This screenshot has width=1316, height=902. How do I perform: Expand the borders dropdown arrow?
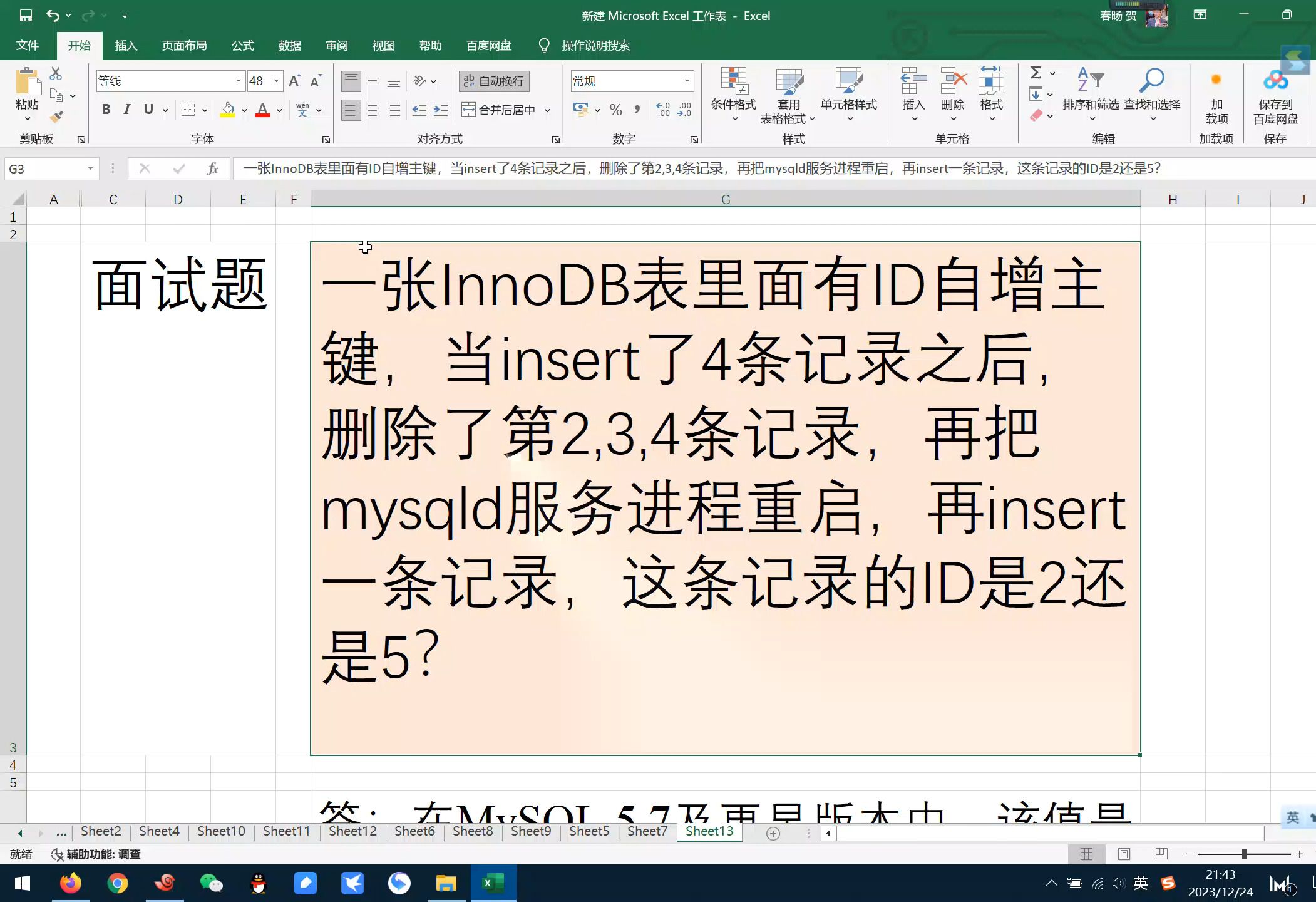(x=205, y=110)
